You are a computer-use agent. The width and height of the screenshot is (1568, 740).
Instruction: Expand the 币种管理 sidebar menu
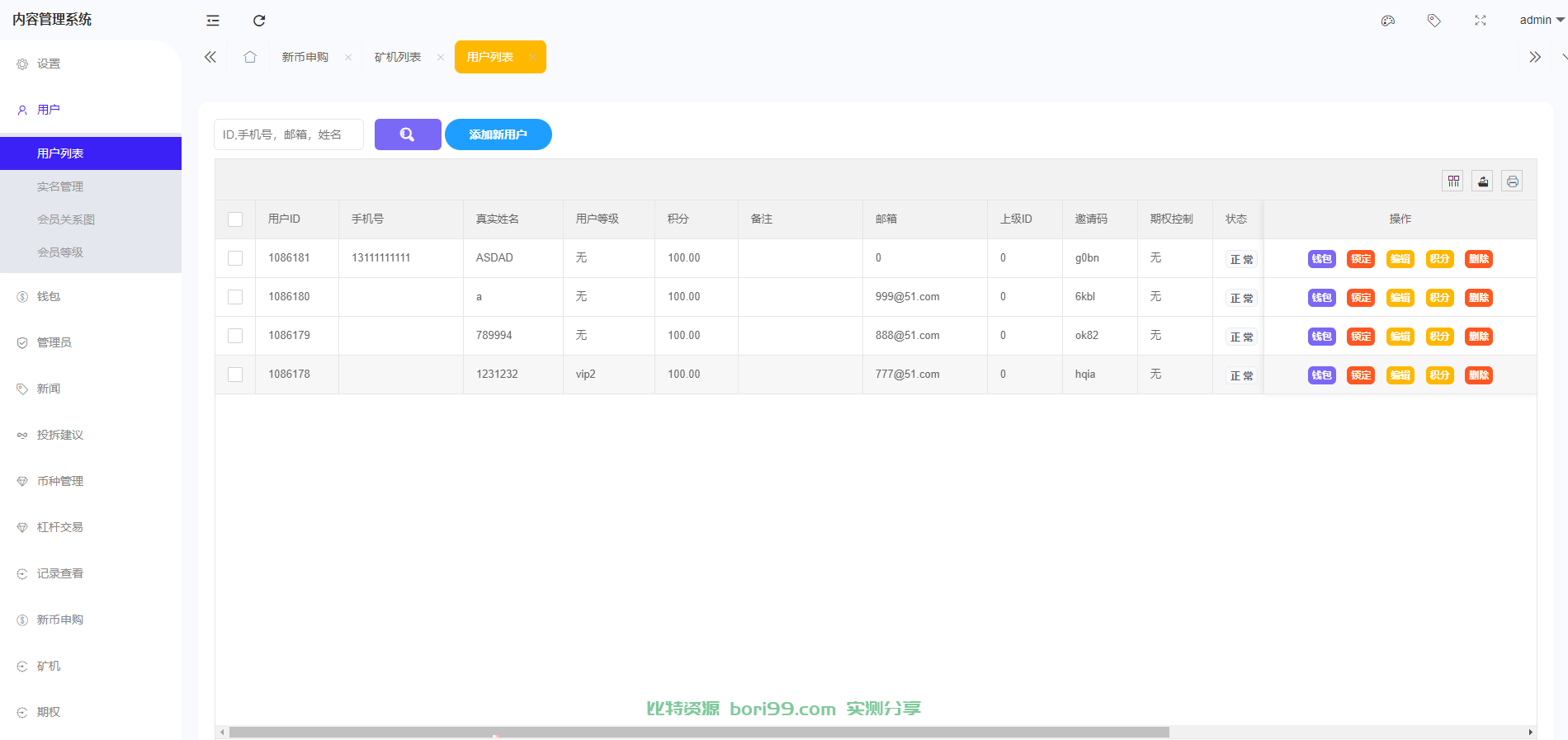point(91,481)
